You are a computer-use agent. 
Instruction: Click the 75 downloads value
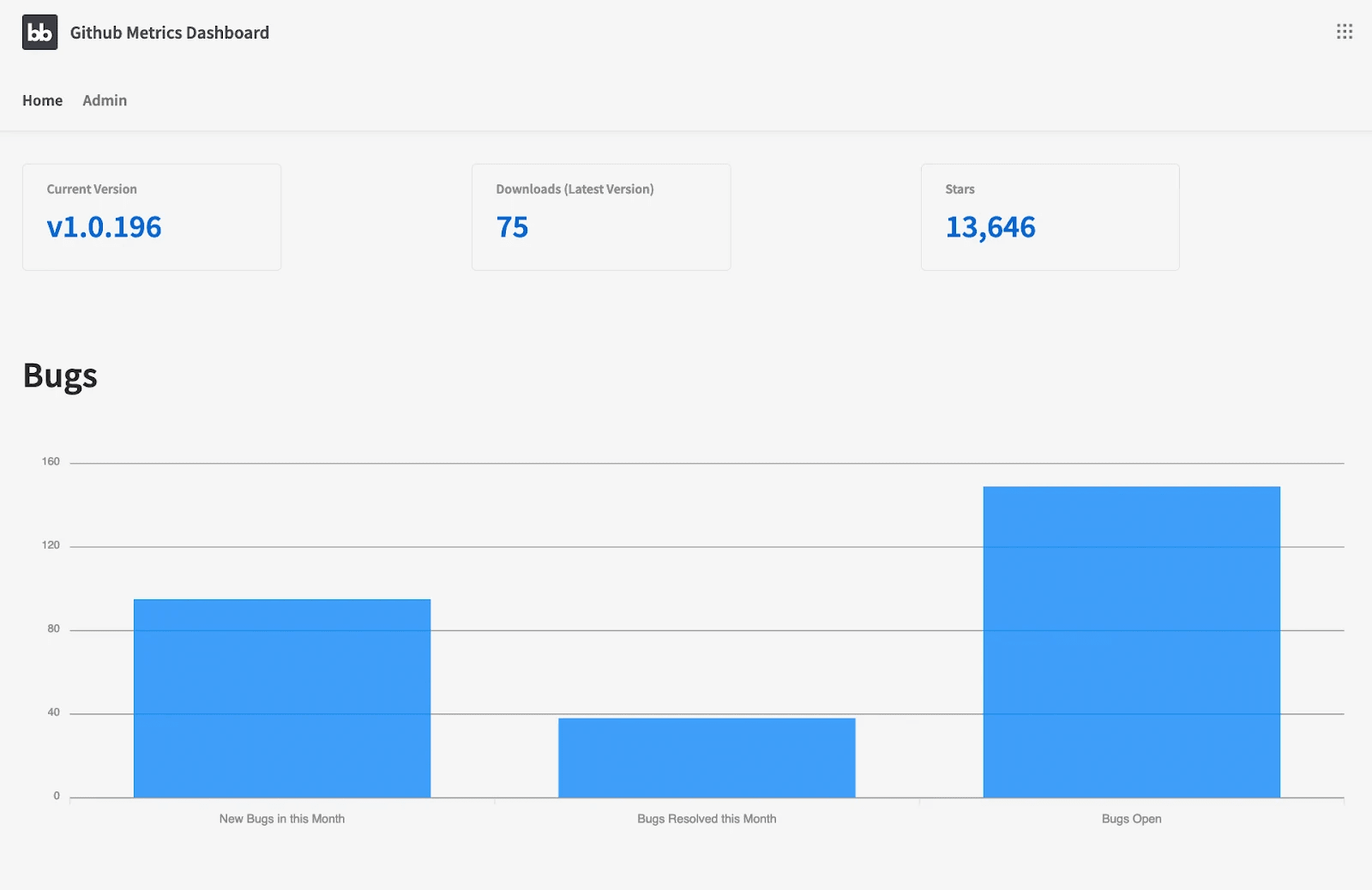(x=512, y=227)
